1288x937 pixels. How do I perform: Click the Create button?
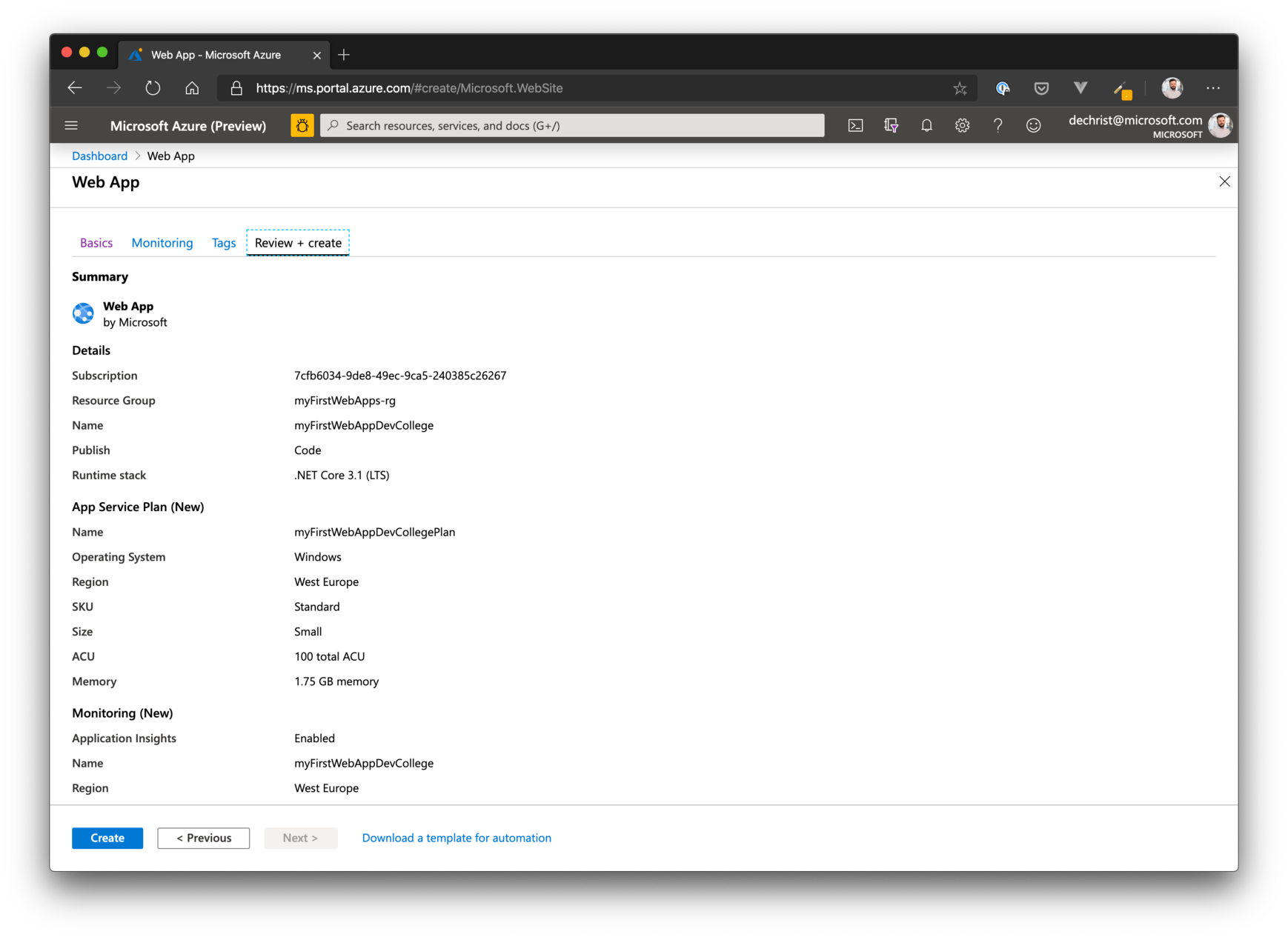(x=107, y=838)
